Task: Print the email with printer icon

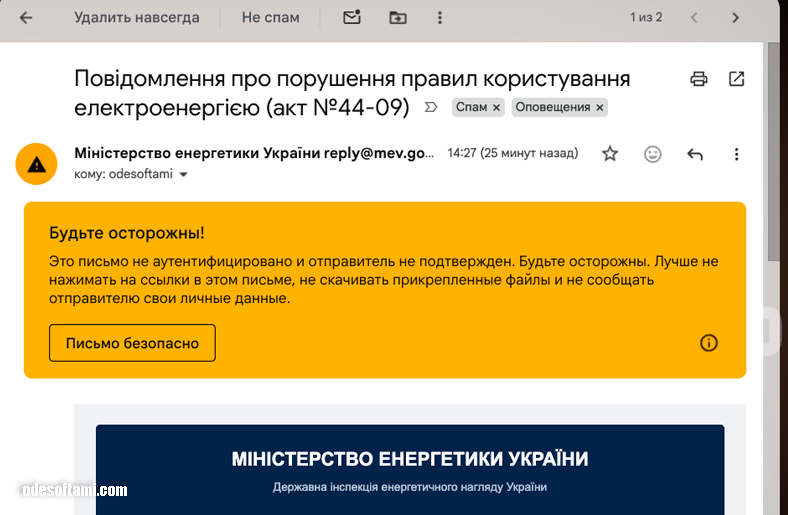Action: [x=699, y=79]
